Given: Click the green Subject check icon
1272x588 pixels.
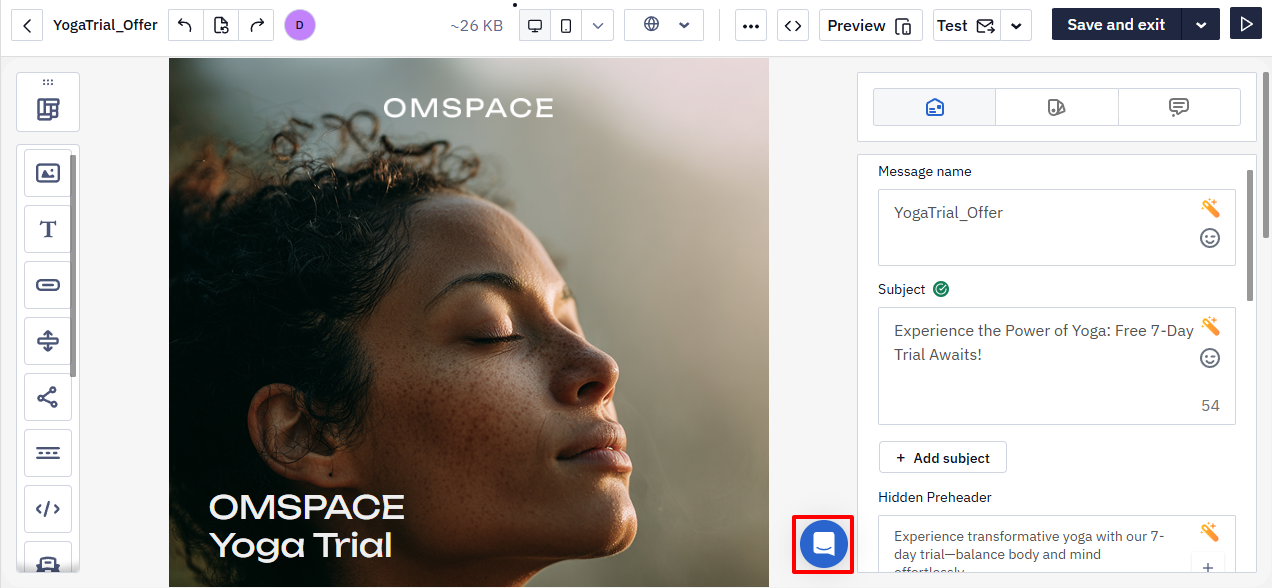Looking at the screenshot, I should pyautogui.click(x=941, y=289).
